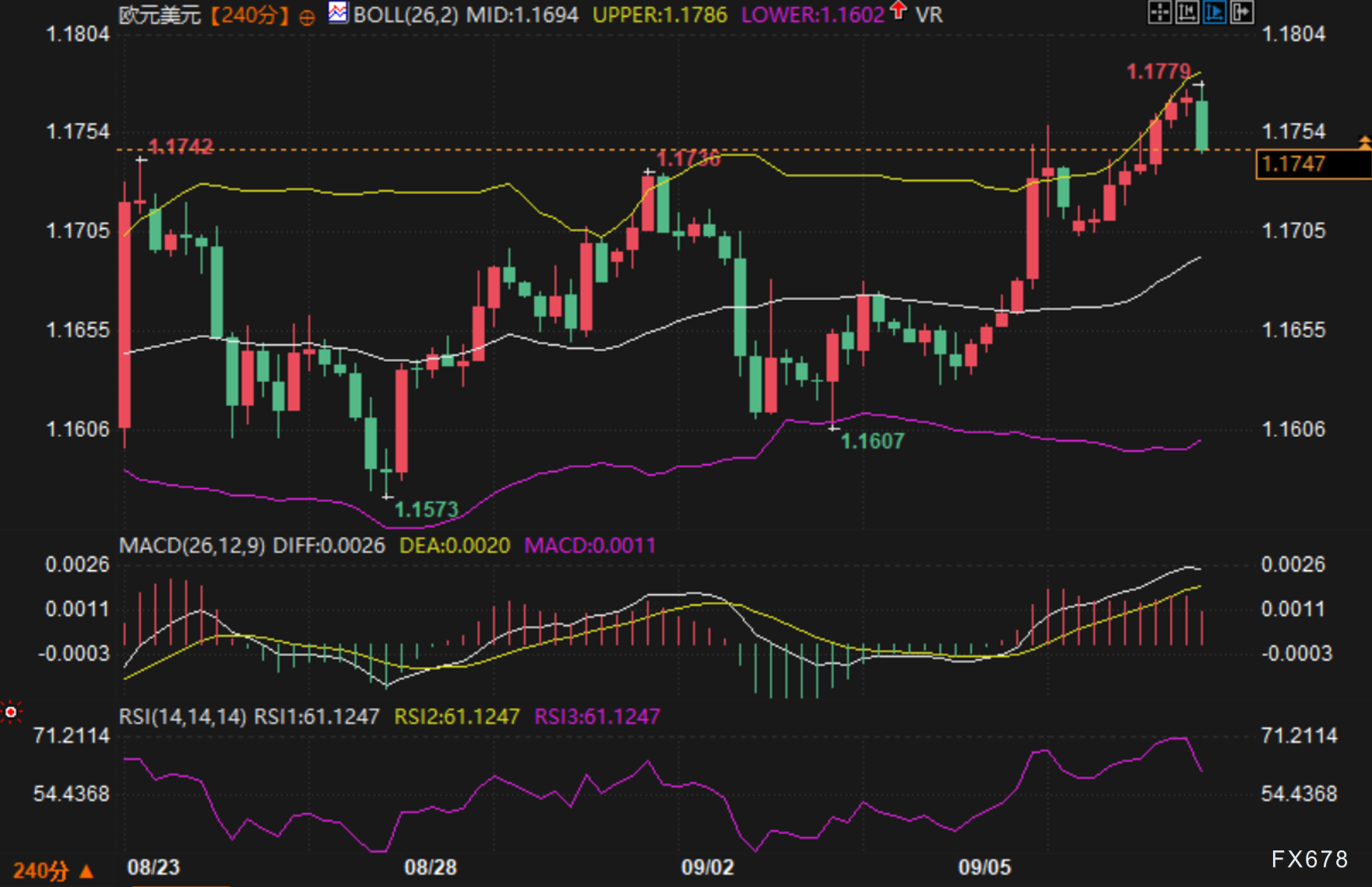1372x887 pixels.
Task: Click the RSI(14,14,14) indicator title
Action: coord(182,716)
